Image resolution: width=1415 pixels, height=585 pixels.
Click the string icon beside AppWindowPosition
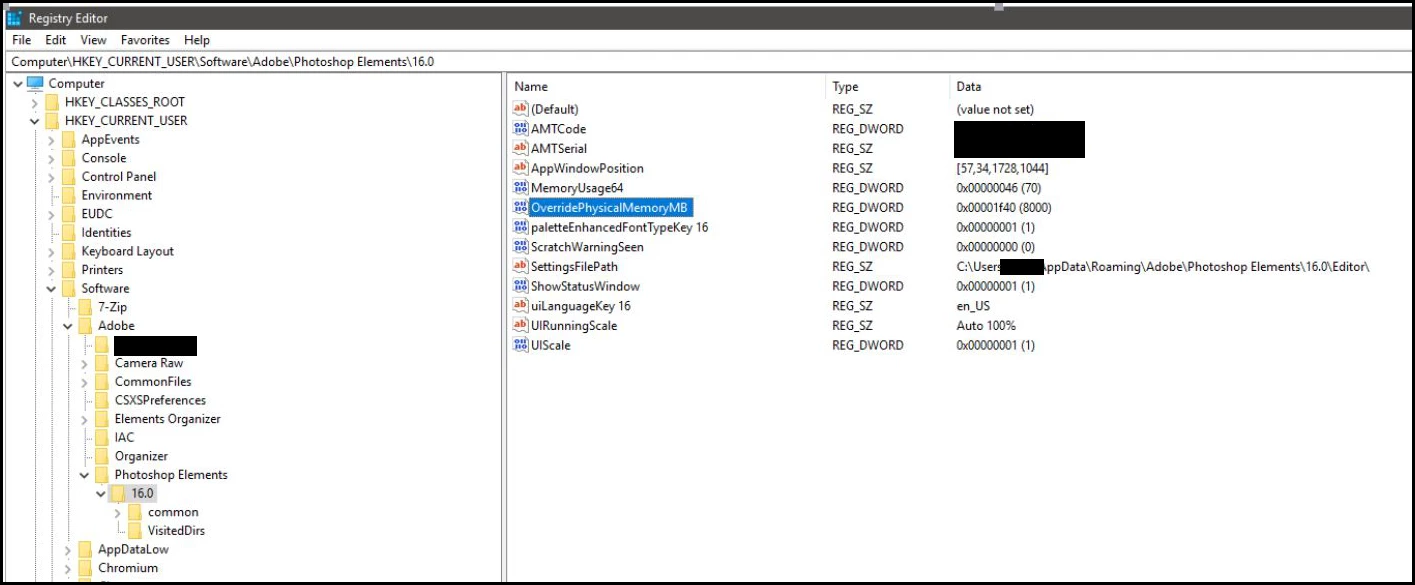(520, 168)
